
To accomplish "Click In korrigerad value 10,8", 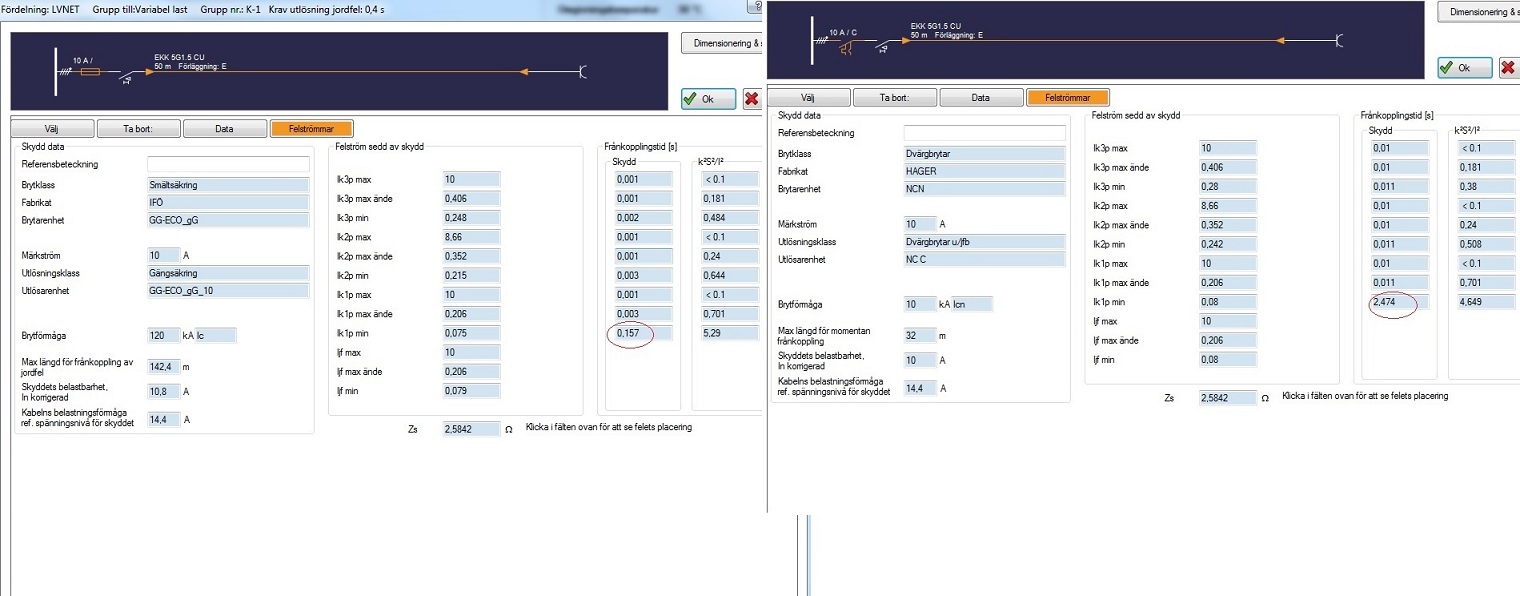I will point(162,393).
